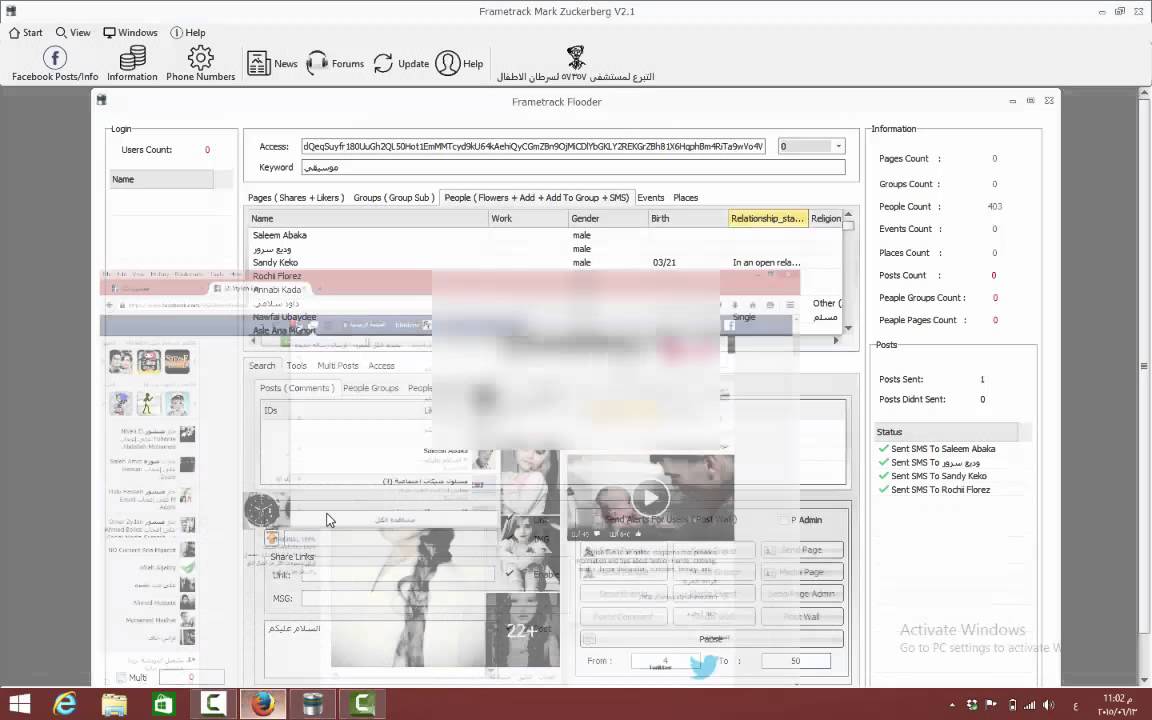Click the Action Center flag tray icon

(x=991, y=705)
